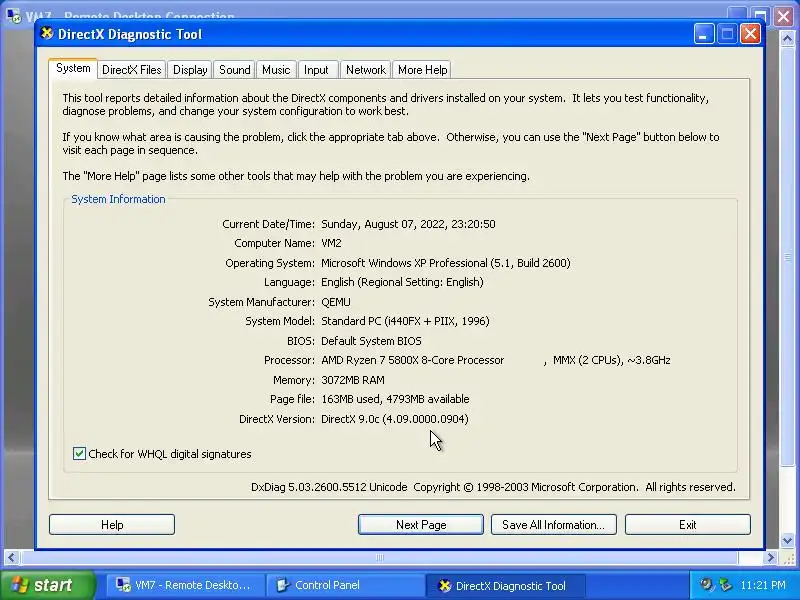Switch to the DirectX Files tab
This screenshot has width=800, height=600.
pyautogui.click(x=132, y=70)
